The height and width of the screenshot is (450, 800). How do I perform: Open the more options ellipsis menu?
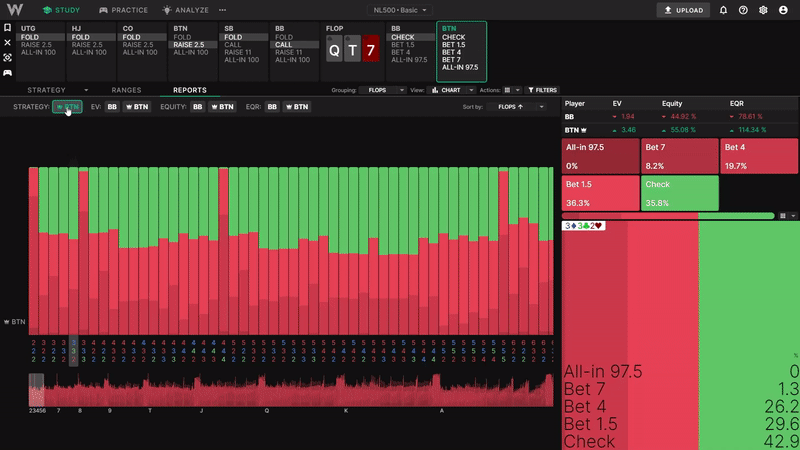[222, 10]
